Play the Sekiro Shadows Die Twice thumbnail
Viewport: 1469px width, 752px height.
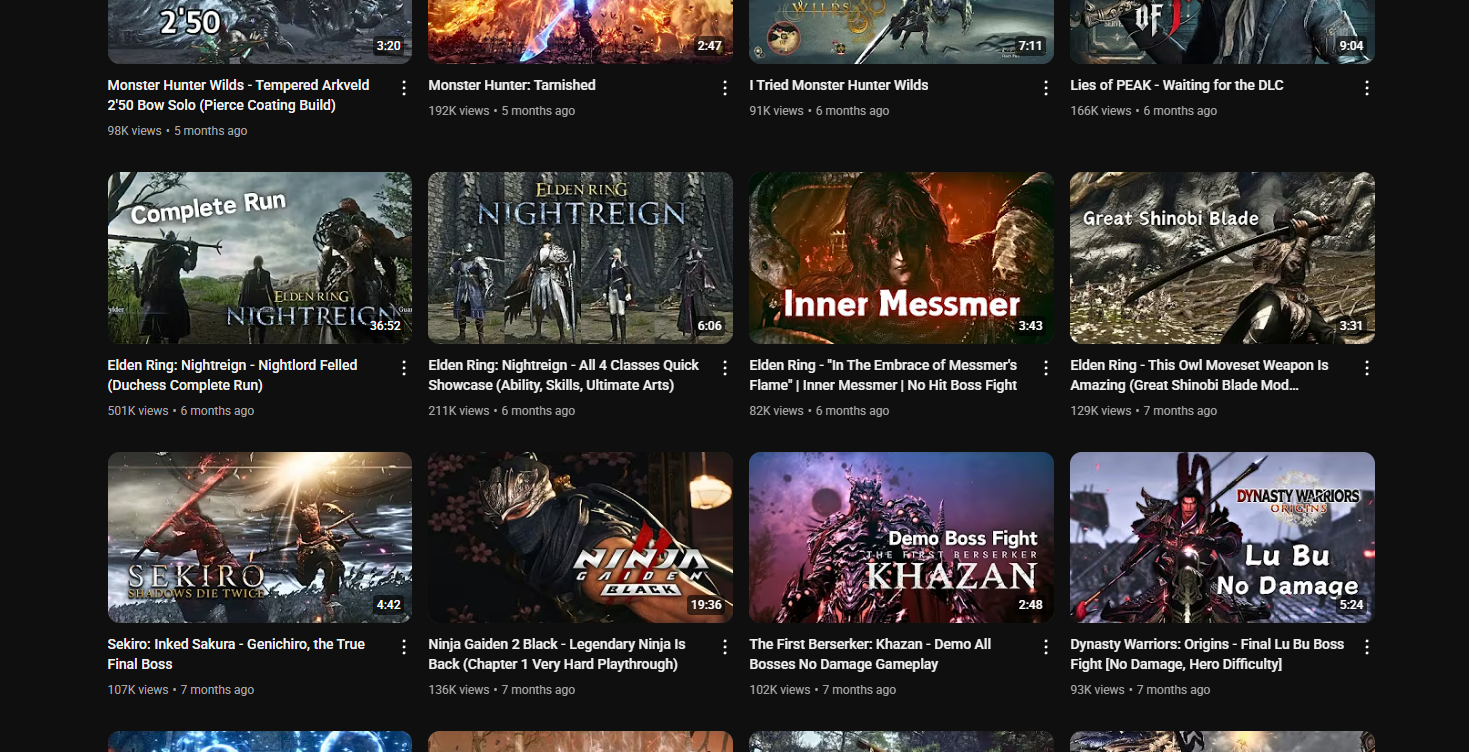tap(260, 537)
